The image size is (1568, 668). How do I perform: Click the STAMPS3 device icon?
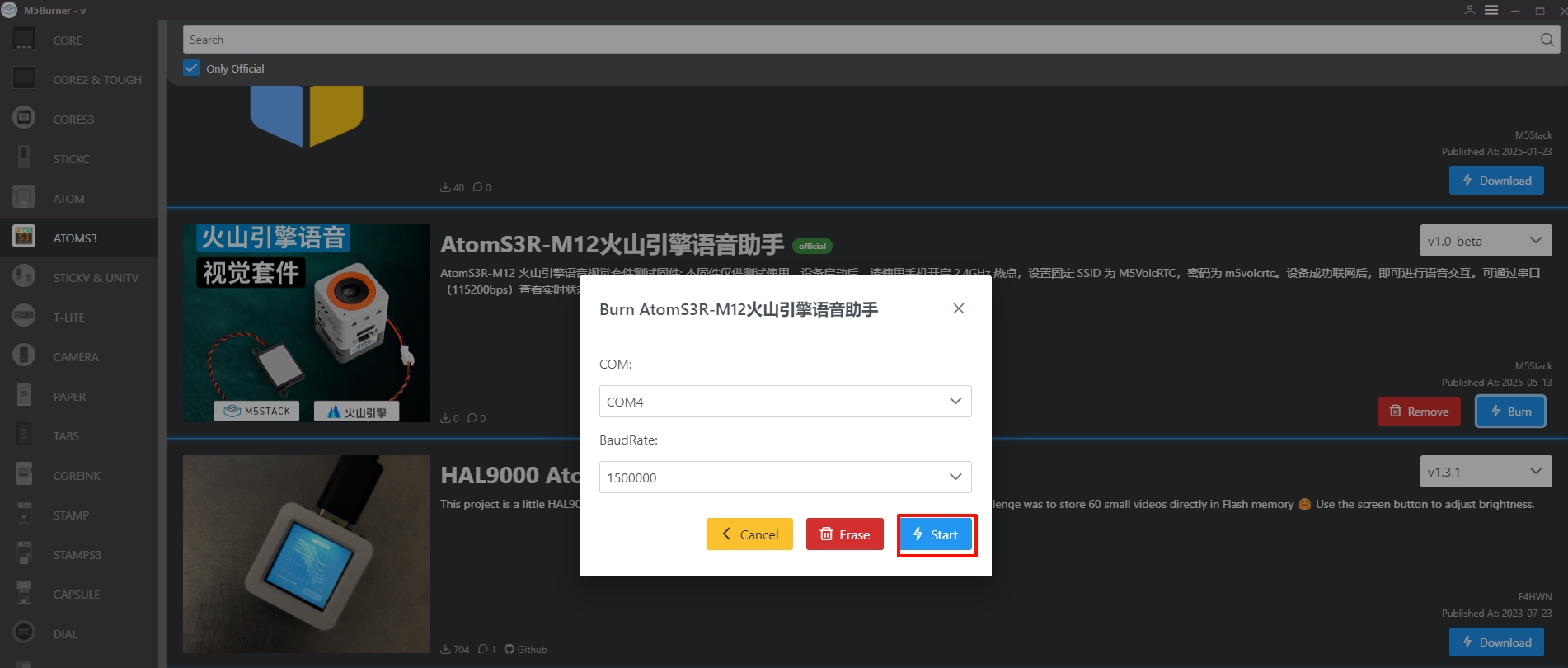(x=24, y=553)
